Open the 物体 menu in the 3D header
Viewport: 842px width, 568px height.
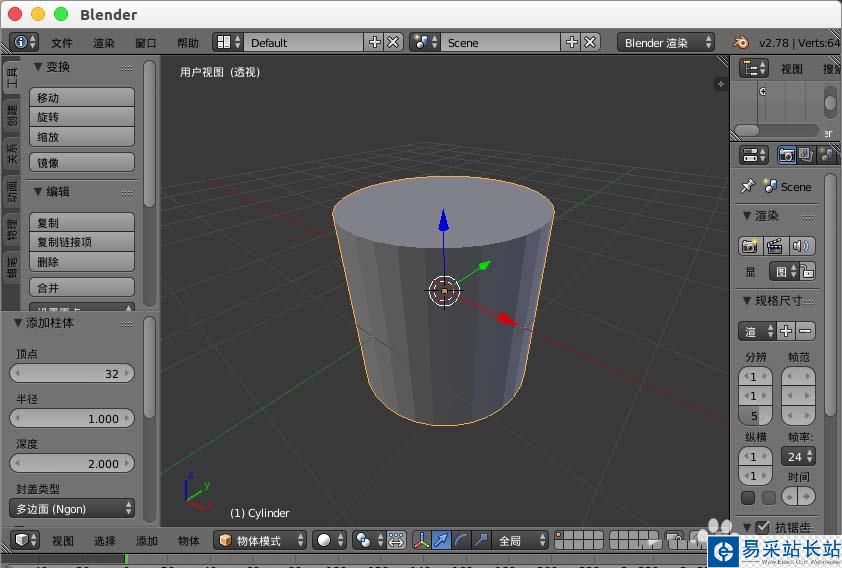(x=188, y=541)
